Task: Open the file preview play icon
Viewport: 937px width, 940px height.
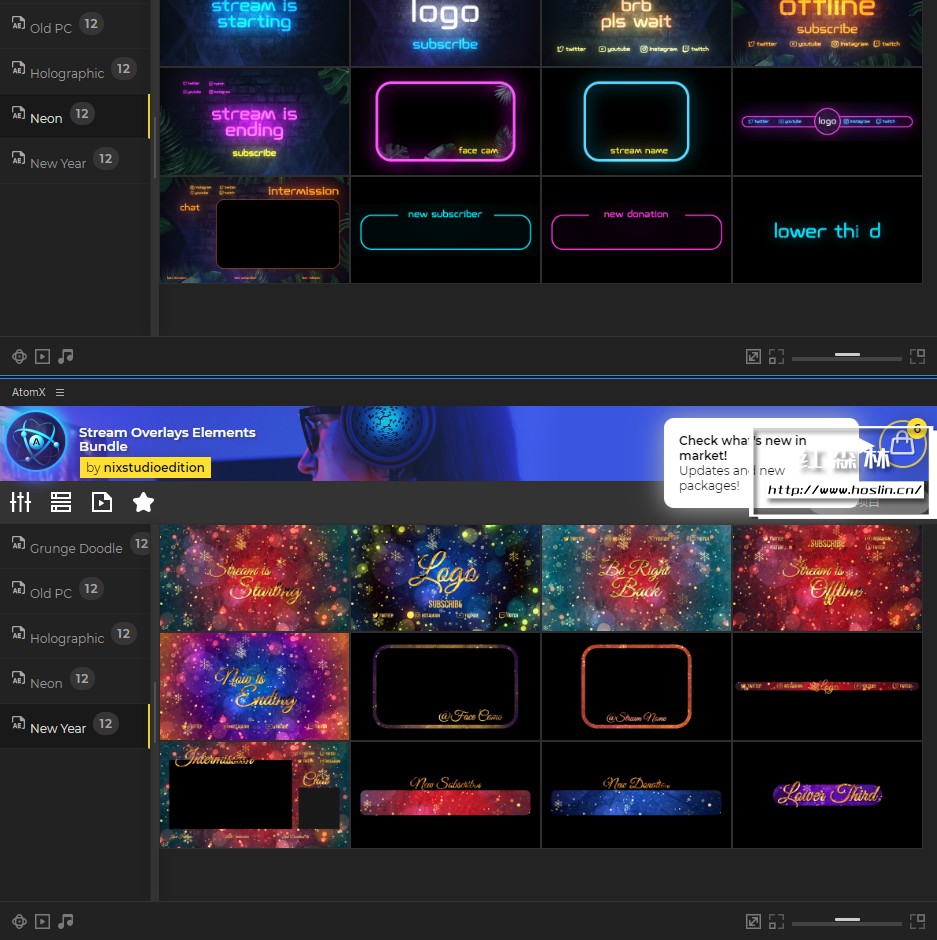Action: tap(101, 502)
